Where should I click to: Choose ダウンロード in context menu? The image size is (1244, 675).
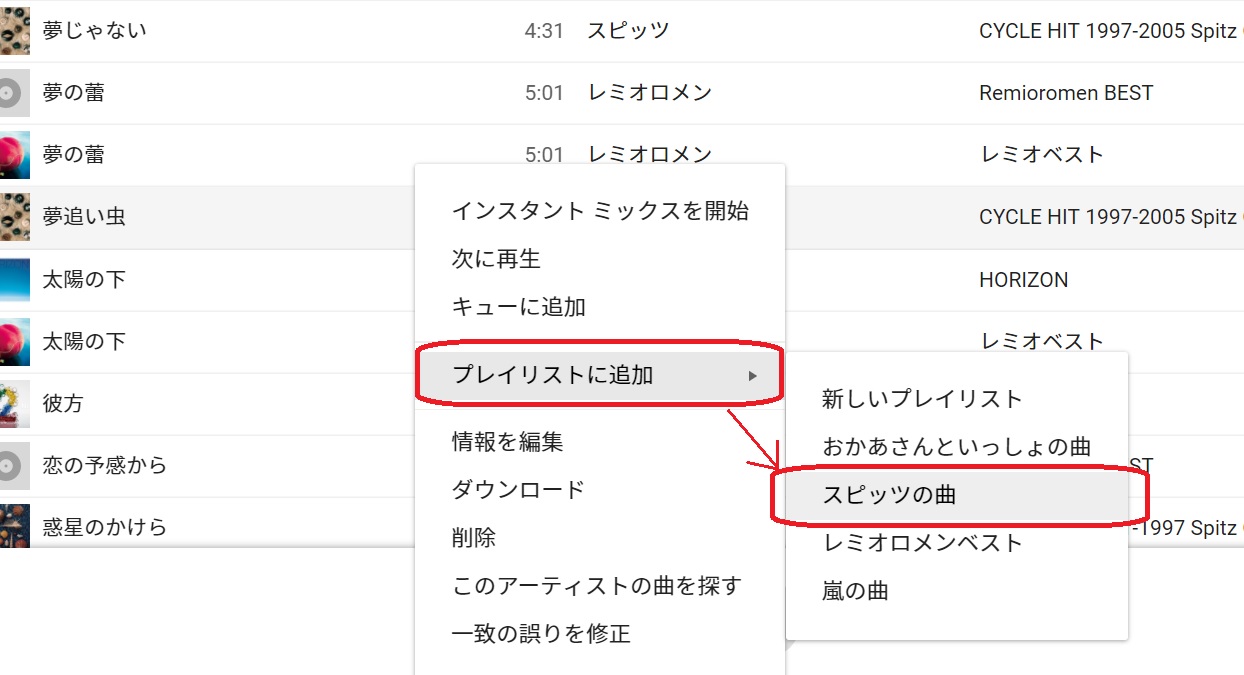[x=518, y=490]
